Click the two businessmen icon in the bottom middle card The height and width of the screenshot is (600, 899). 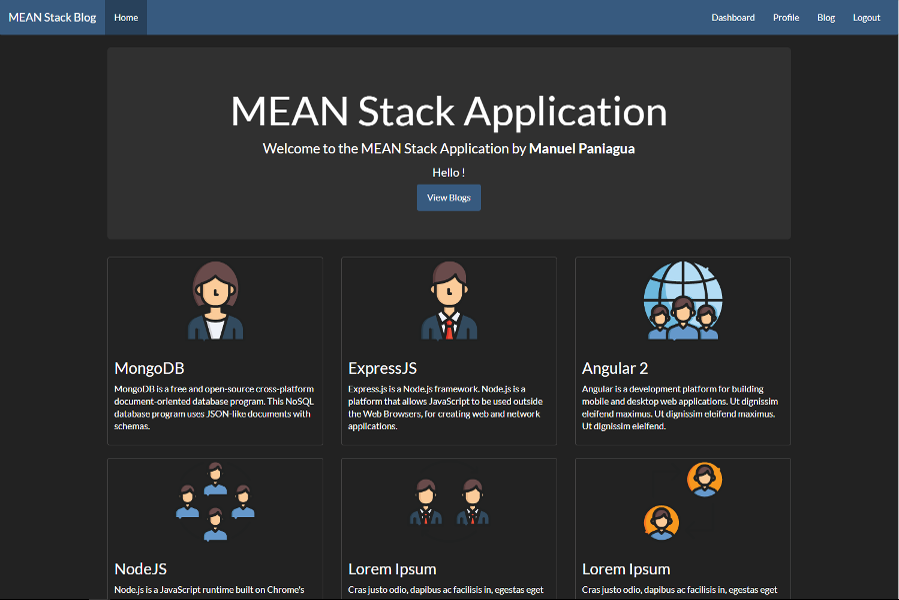coord(449,501)
